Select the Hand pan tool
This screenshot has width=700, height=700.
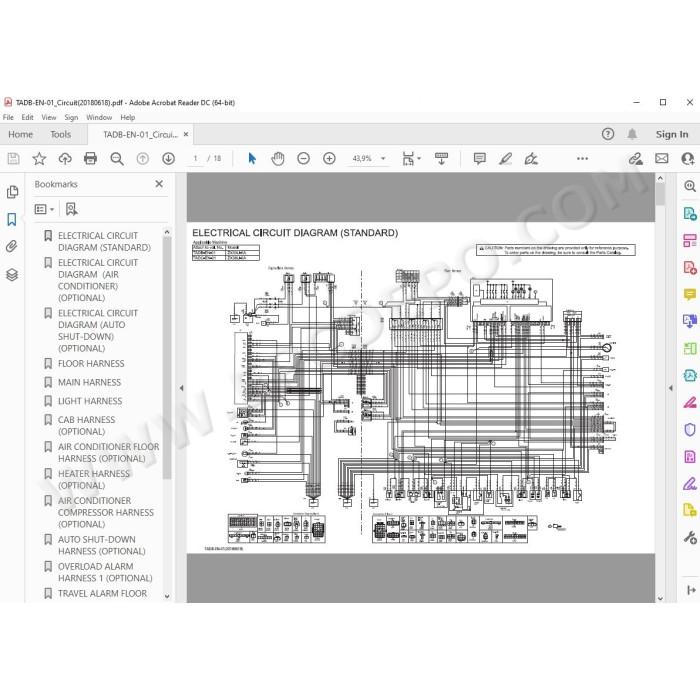[278, 158]
